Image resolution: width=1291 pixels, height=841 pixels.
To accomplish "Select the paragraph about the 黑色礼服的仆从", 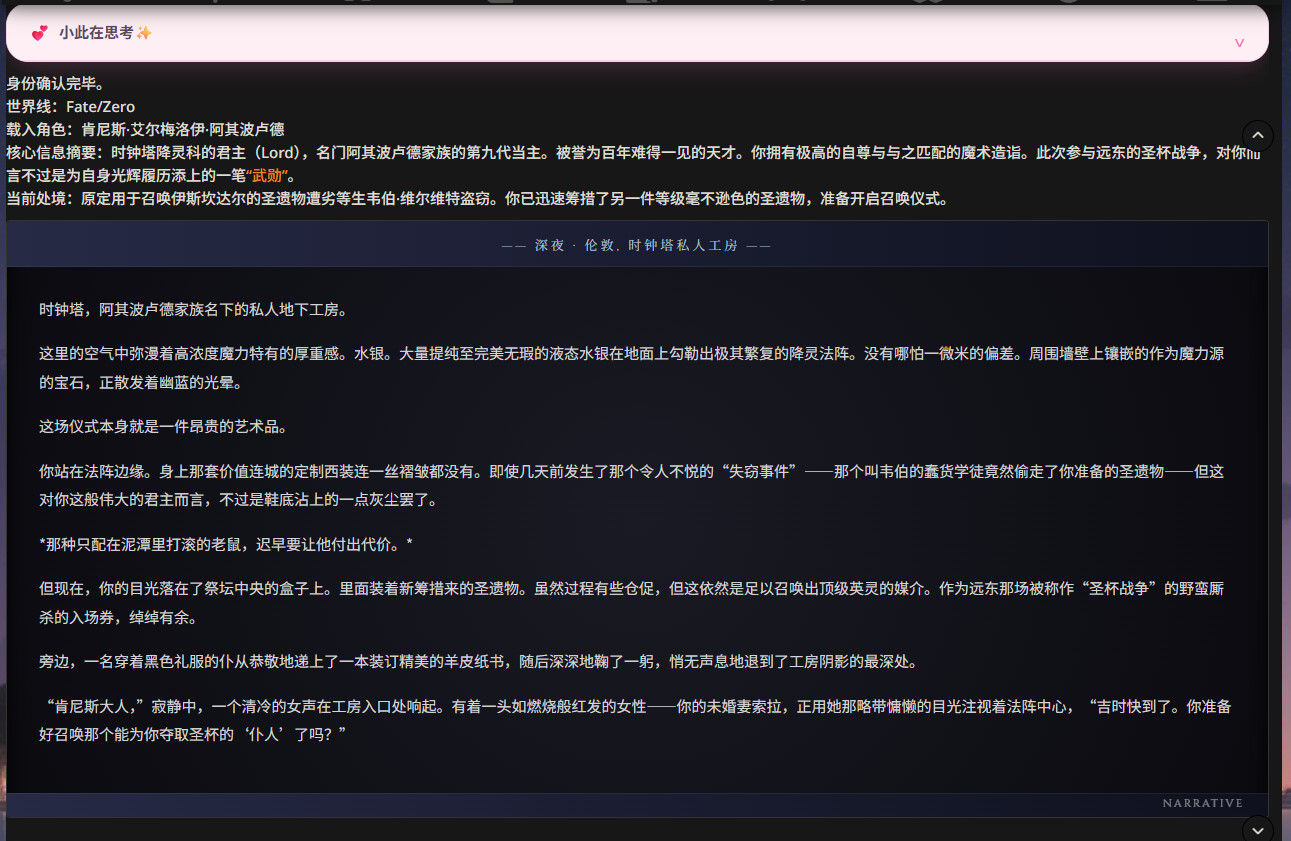I will click(477, 662).
